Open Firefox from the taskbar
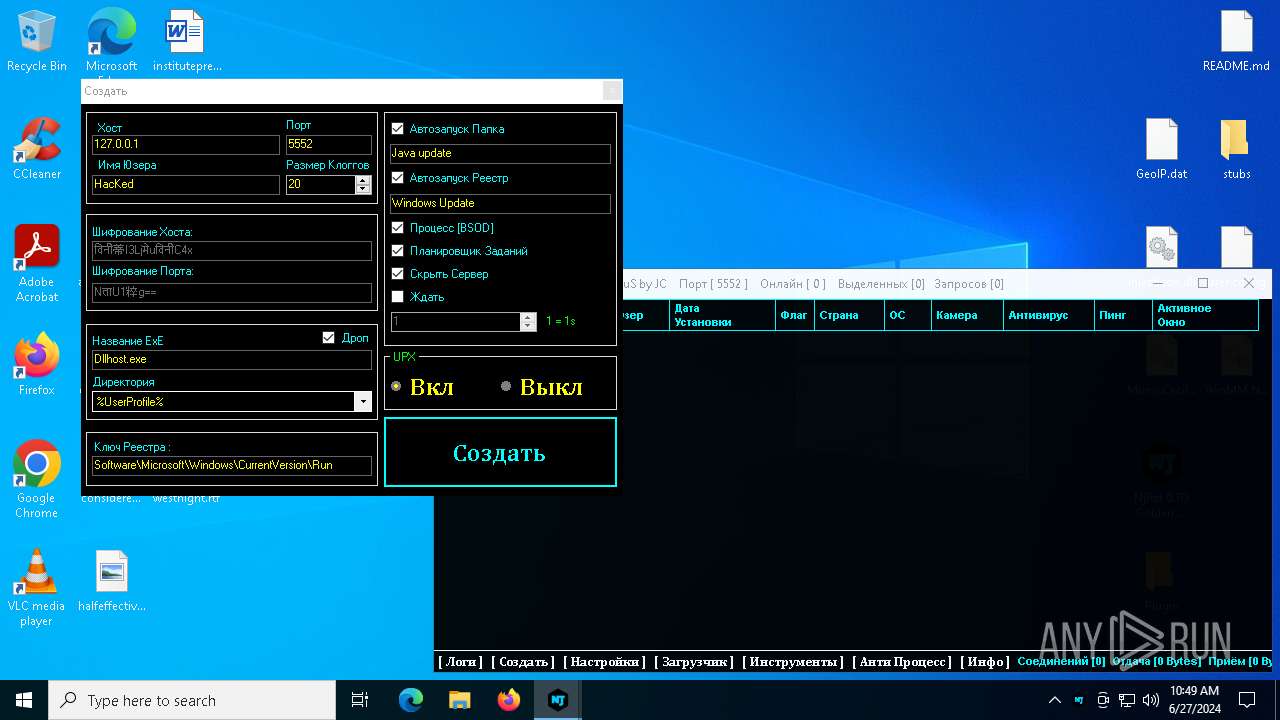 click(509, 700)
